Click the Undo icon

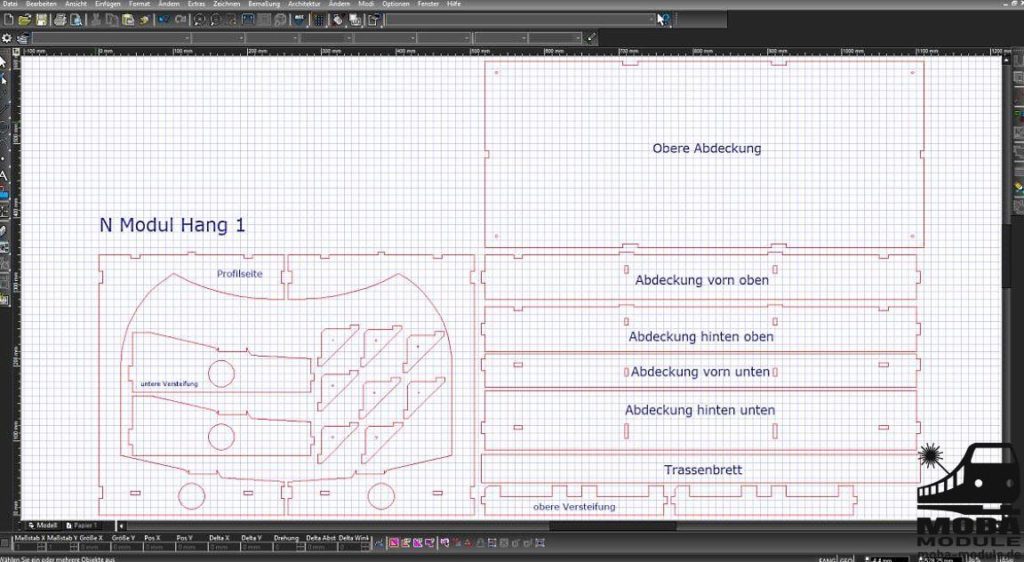coord(163,20)
